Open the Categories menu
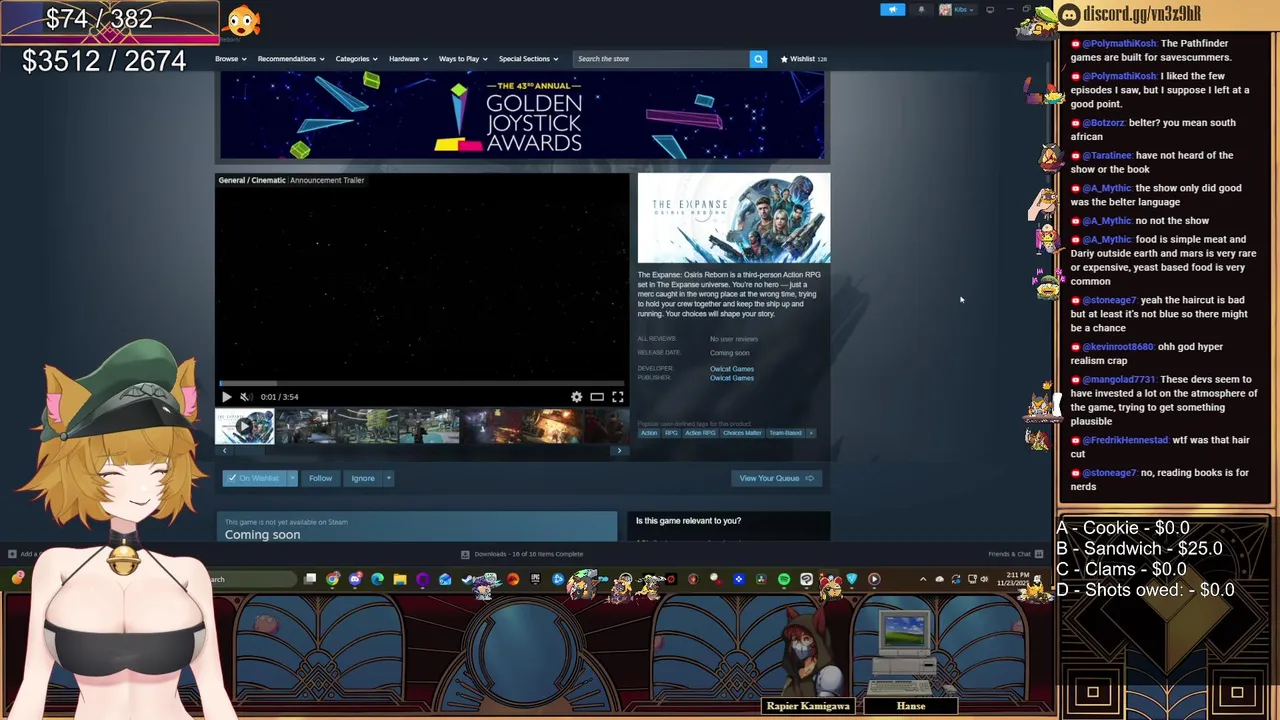The height and width of the screenshot is (720, 1280). pyautogui.click(x=356, y=59)
